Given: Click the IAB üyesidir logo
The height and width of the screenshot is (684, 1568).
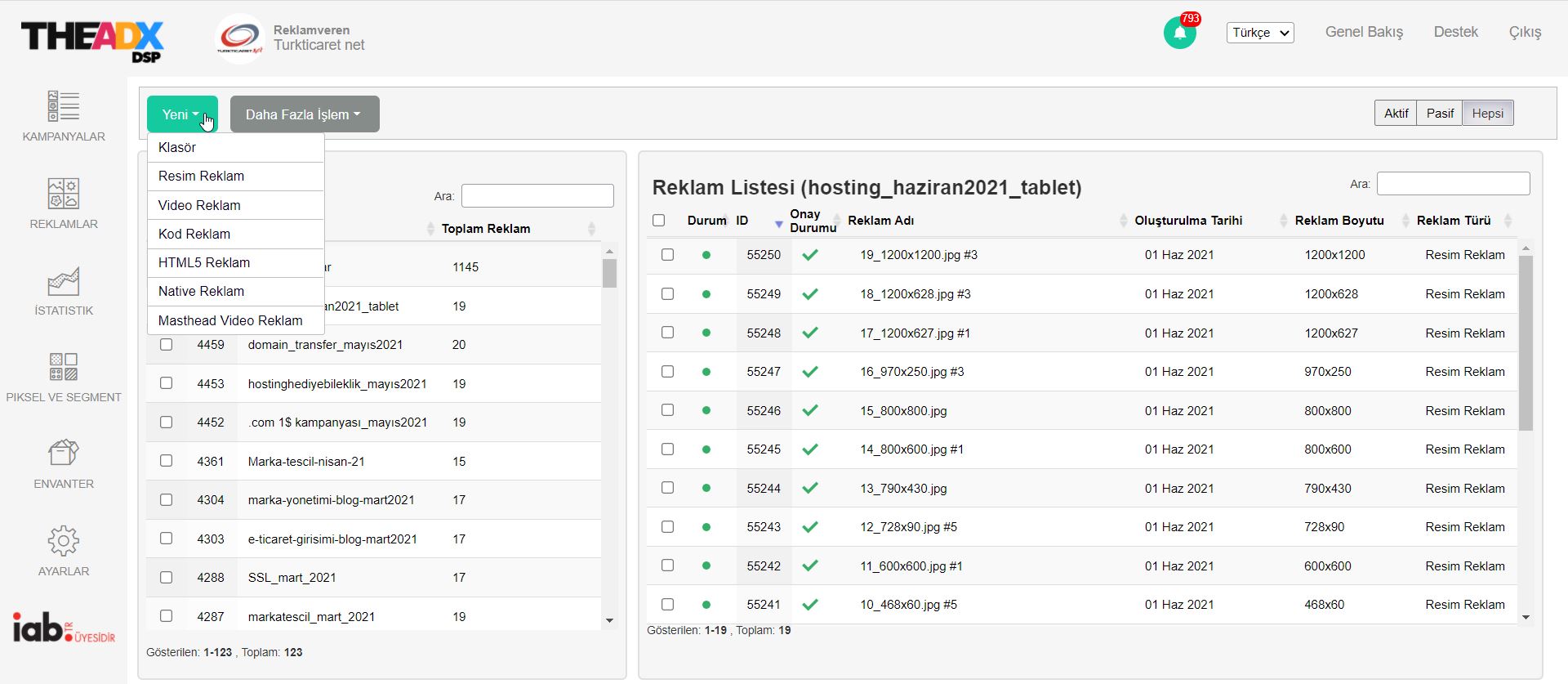Looking at the screenshot, I should (x=64, y=627).
